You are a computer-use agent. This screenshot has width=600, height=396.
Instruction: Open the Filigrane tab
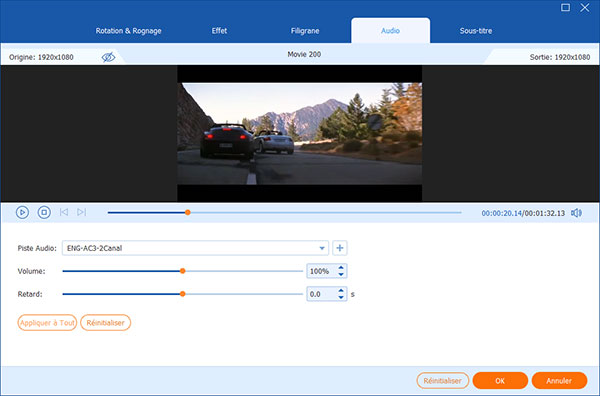(x=305, y=31)
